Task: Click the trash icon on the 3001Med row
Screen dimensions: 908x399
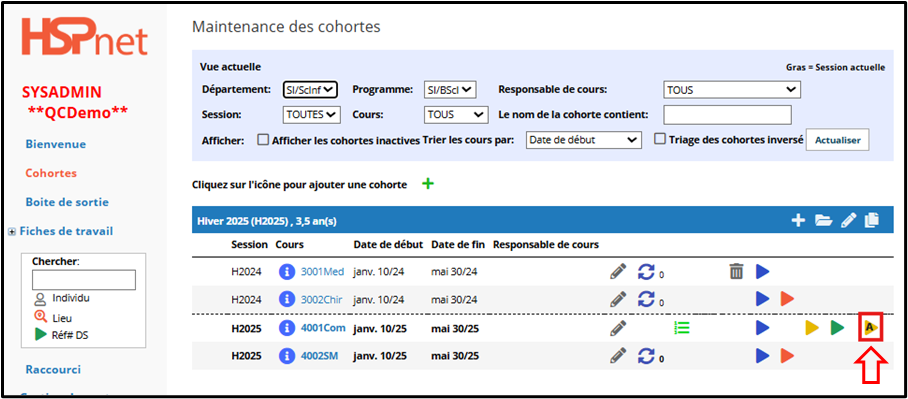Action: (735, 271)
